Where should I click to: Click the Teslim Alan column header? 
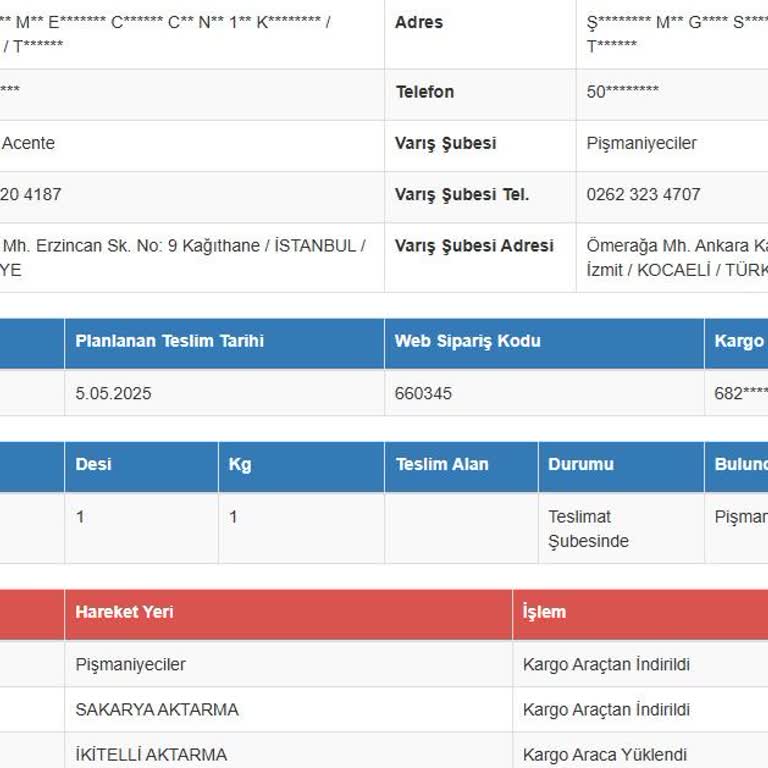442,464
